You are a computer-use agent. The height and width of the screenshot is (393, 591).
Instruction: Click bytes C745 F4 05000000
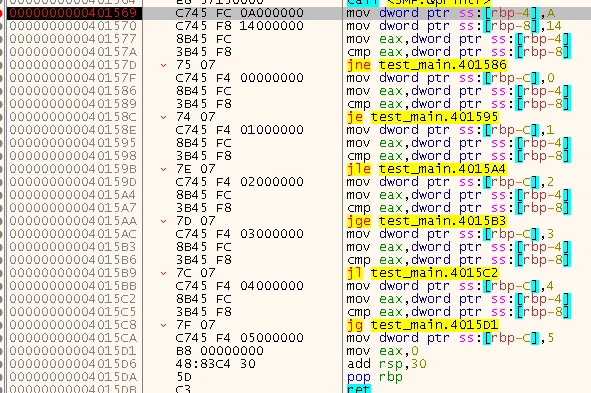(239, 338)
